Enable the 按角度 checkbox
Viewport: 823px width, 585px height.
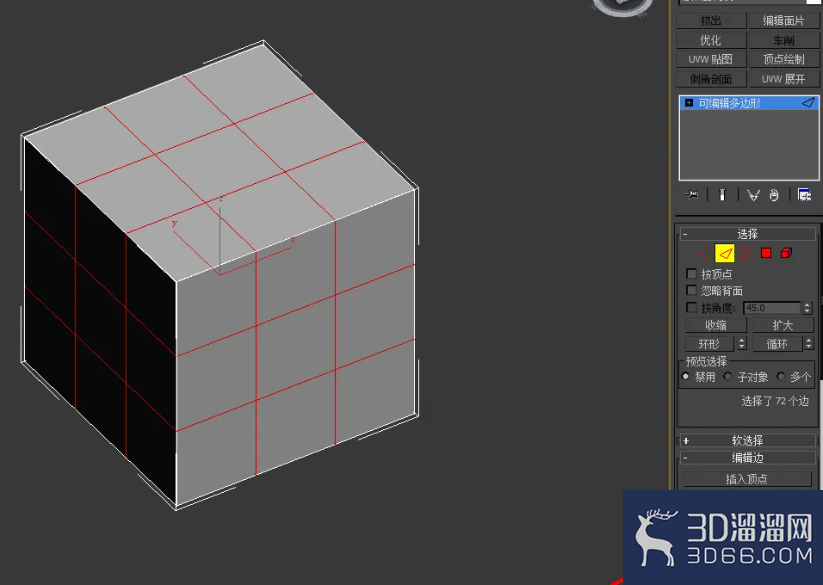[x=691, y=307]
